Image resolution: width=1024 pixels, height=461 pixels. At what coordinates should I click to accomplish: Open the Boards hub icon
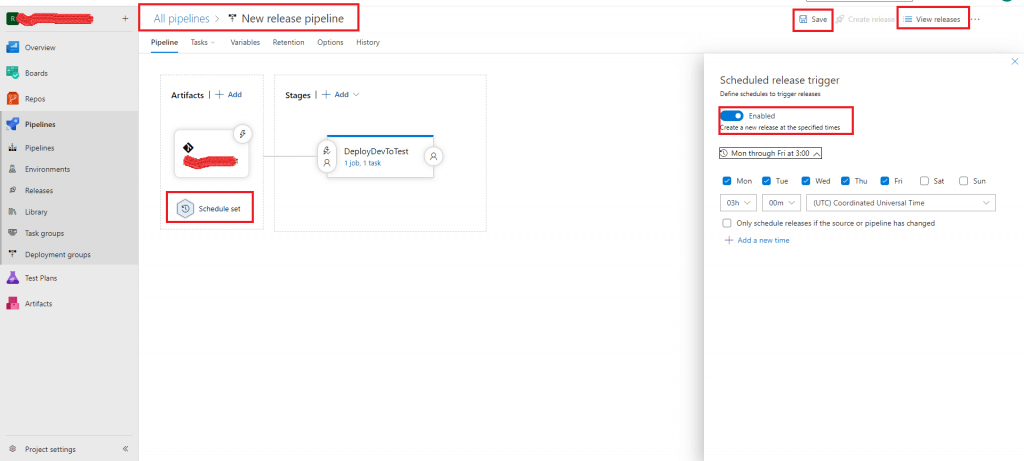point(12,73)
